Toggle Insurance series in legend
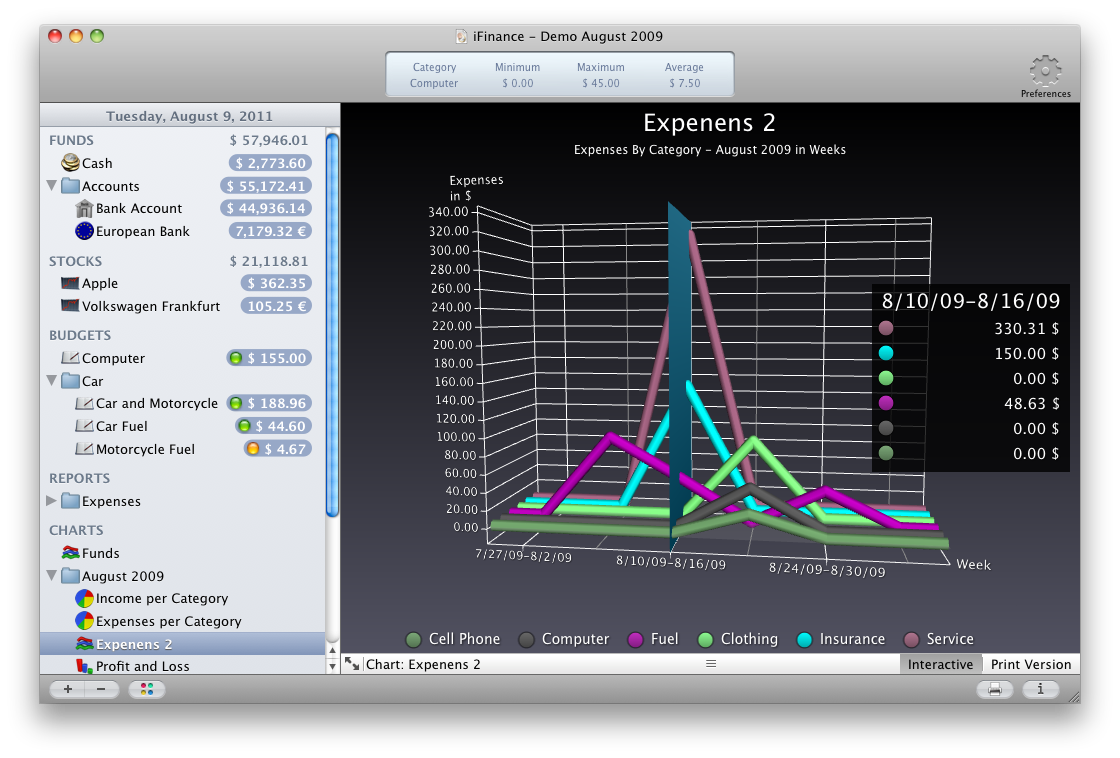The height and width of the screenshot is (758, 1120). (841, 639)
